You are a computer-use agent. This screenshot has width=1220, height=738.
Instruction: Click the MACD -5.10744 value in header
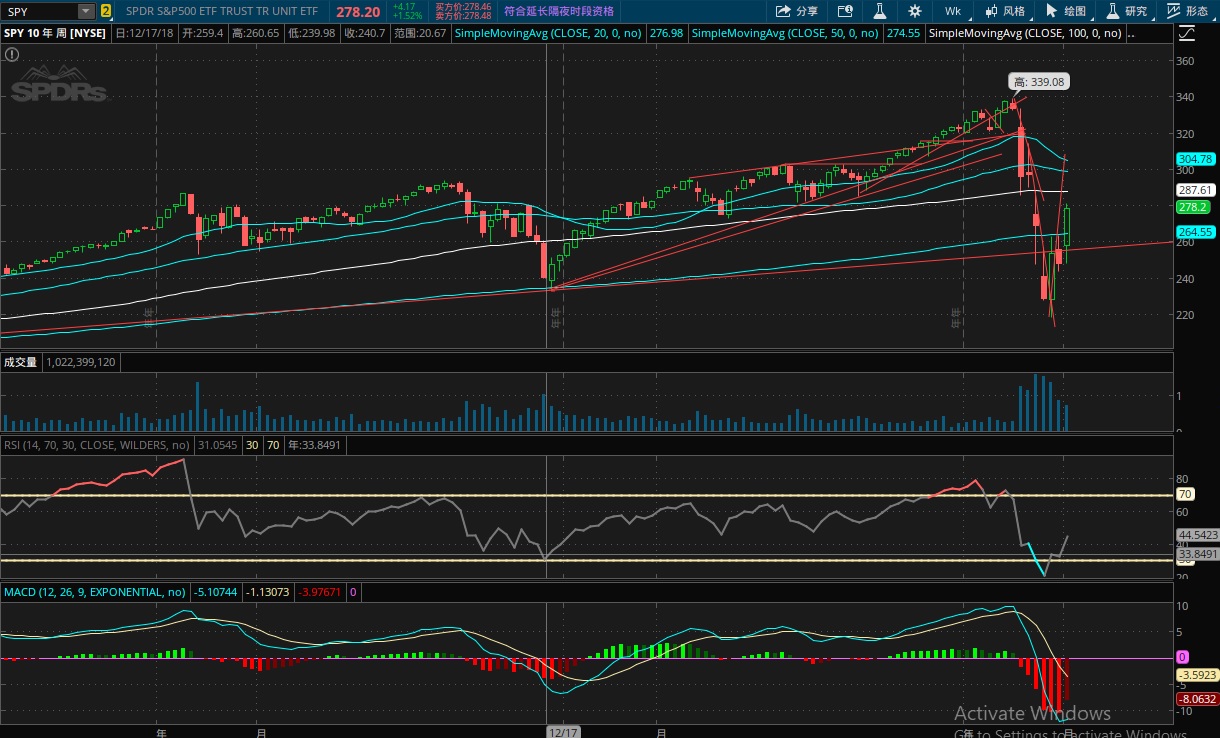[217, 592]
